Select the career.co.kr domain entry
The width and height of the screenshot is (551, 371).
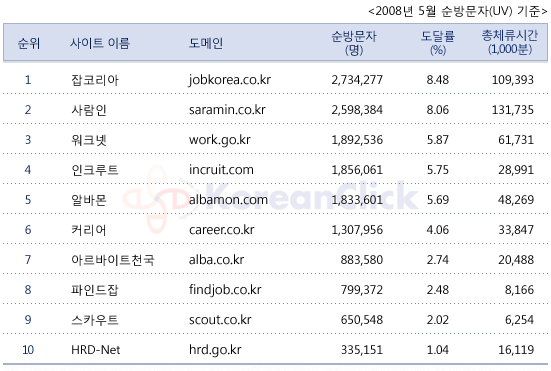click(221, 230)
